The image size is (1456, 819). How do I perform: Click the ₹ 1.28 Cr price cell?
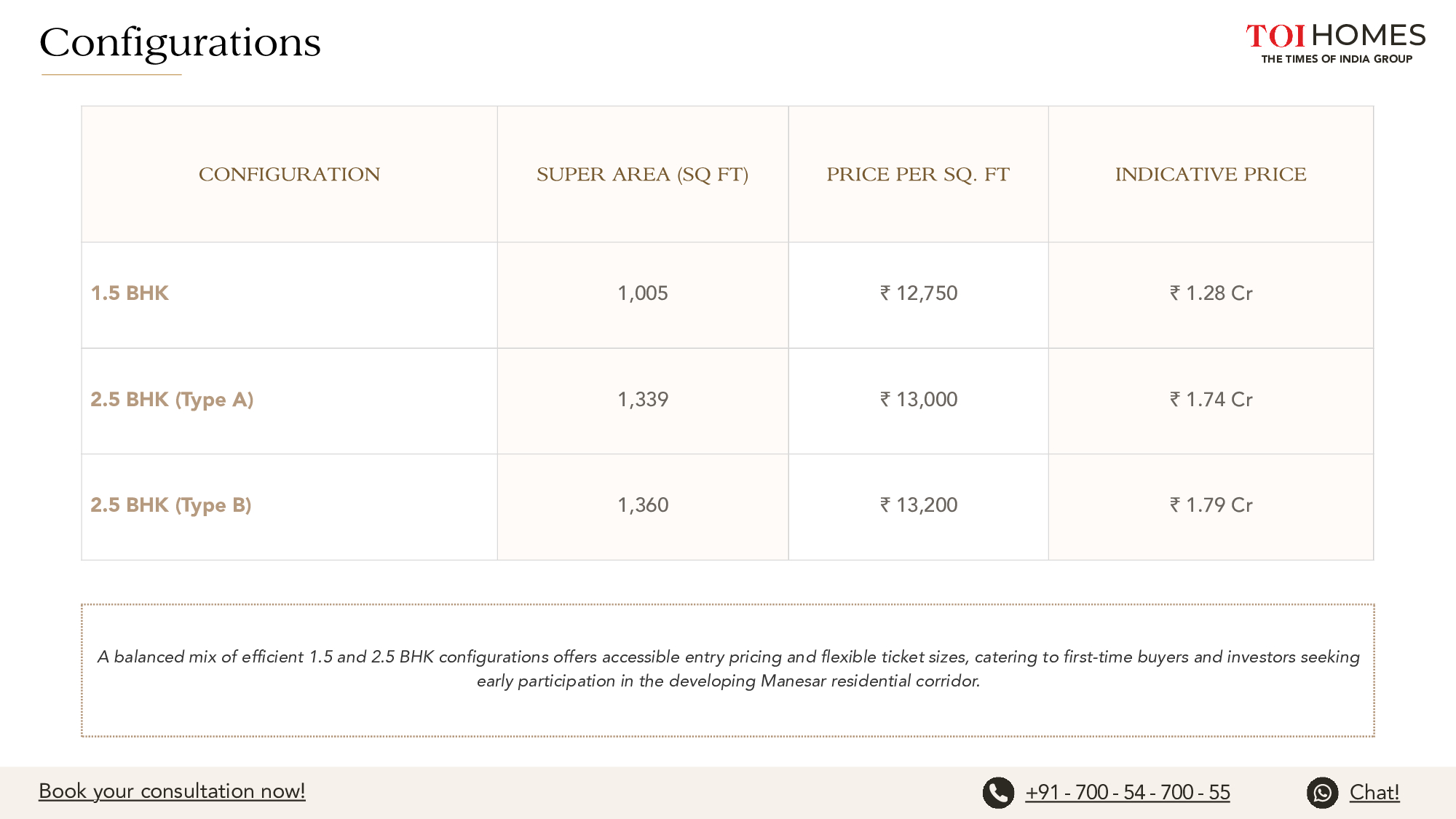pyautogui.click(x=1211, y=293)
